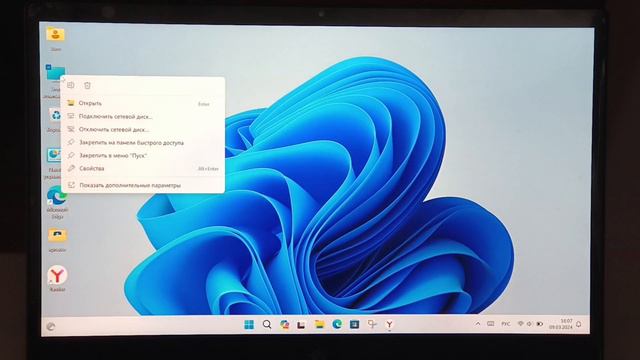Select Отключить сетевой диск...
The width and height of the screenshot is (640, 360).
pyautogui.click(x=142, y=129)
